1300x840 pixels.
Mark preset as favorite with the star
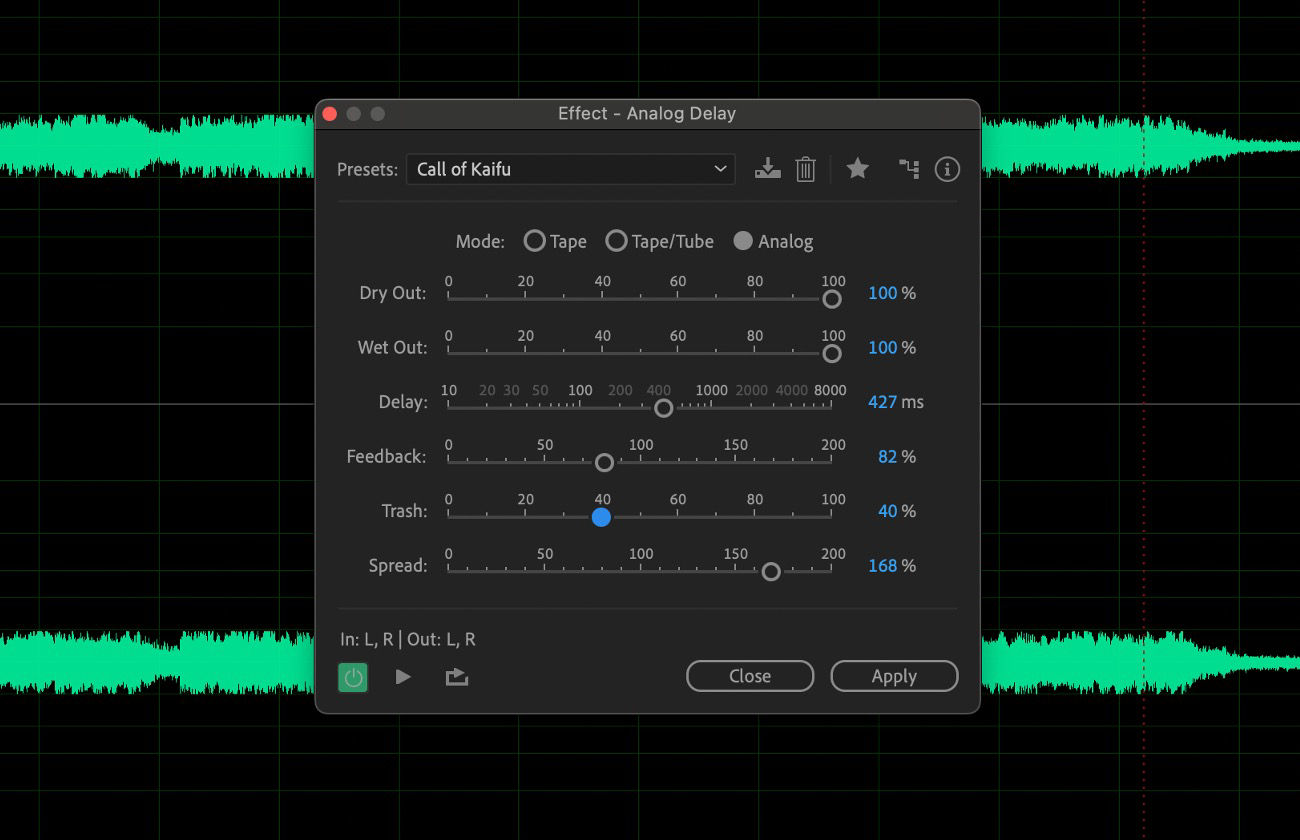click(x=857, y=169)
